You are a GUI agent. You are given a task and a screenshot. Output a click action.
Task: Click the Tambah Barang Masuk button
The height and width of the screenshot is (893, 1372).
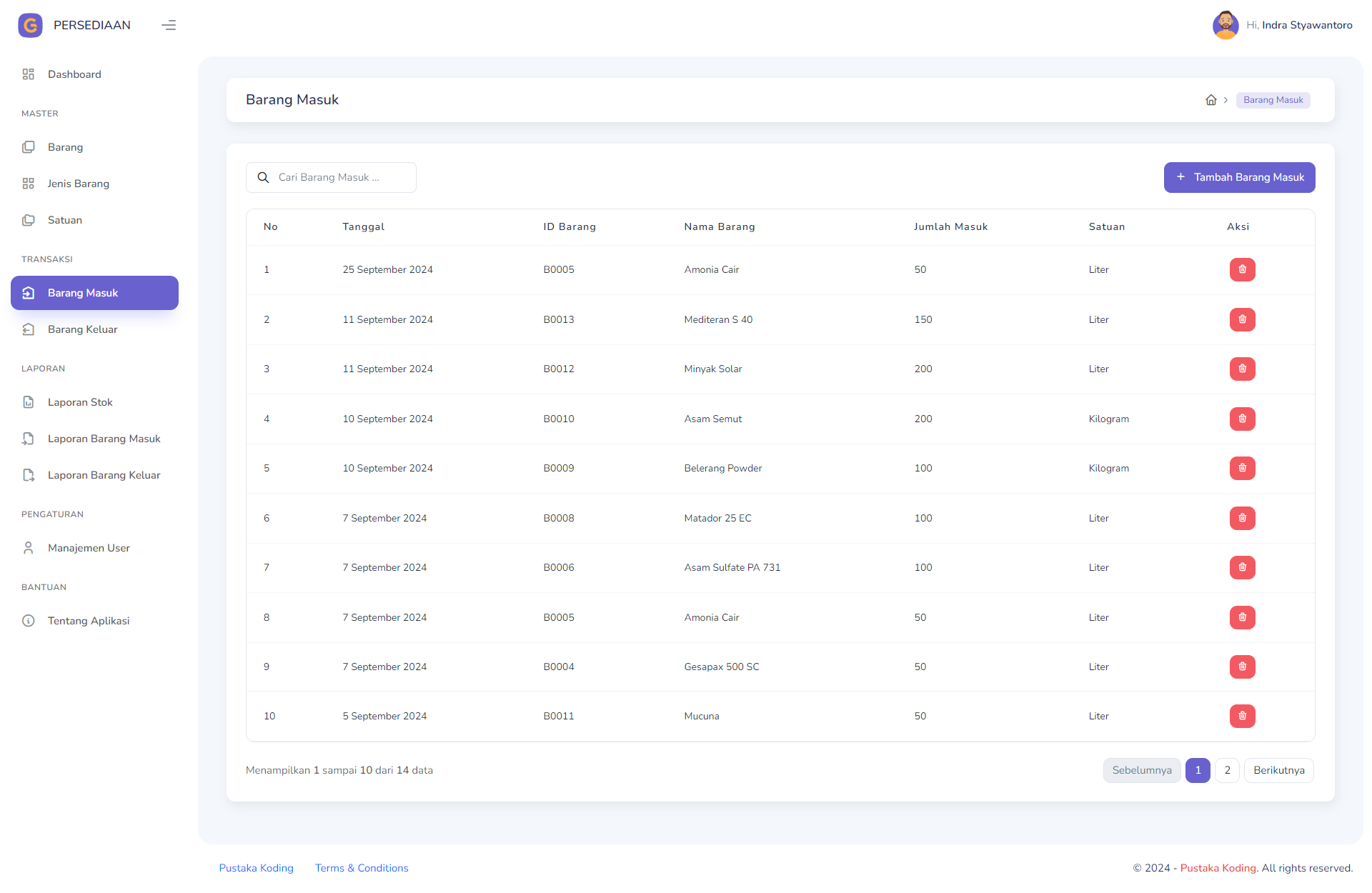coord(1240,177)
